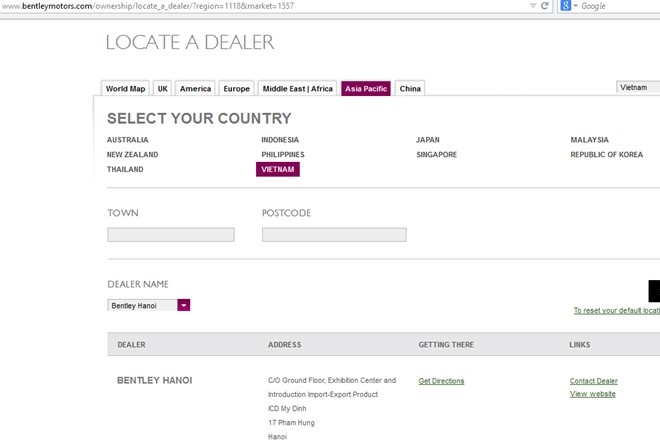The height and width of the screenshot is (444, 660).
Task: Select the America region tab
Action: [195, 89]
